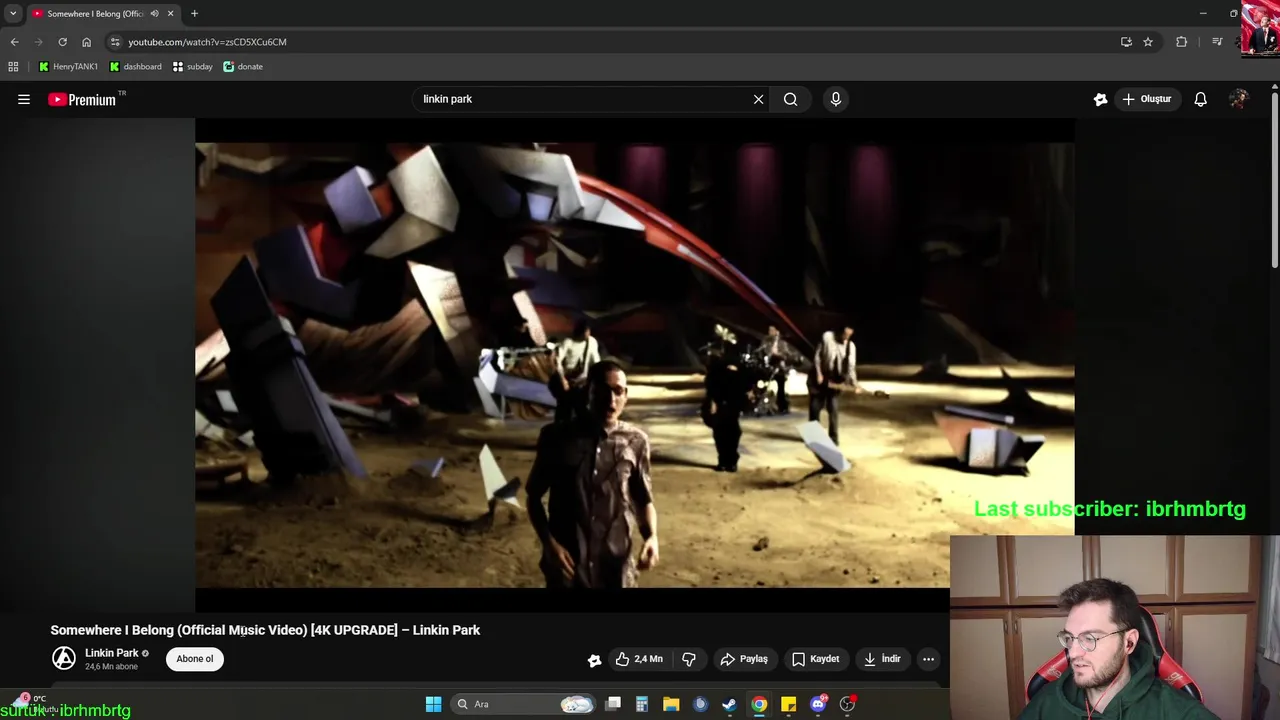Dislike the Somewhere I Belong video
Image resolution: width=1280 pixels, height=720 pixels.
689,659
